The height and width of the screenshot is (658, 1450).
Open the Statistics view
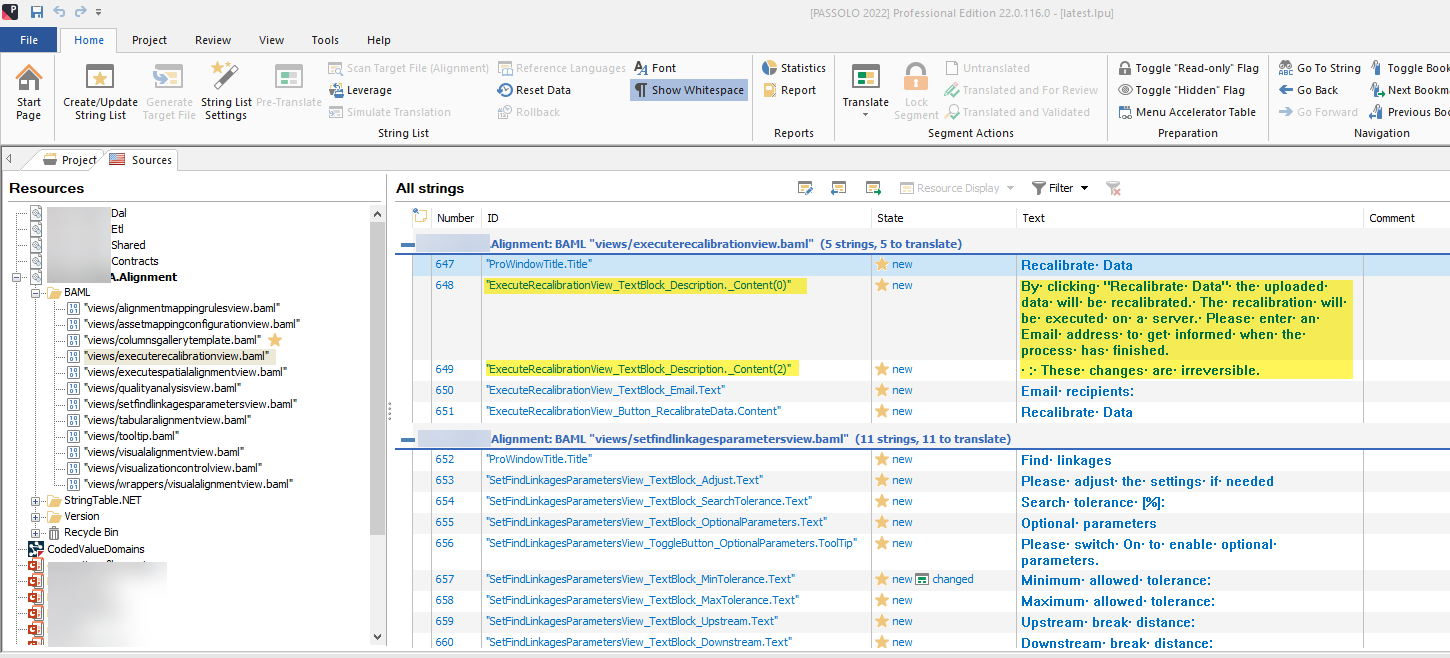coord(793,67)
